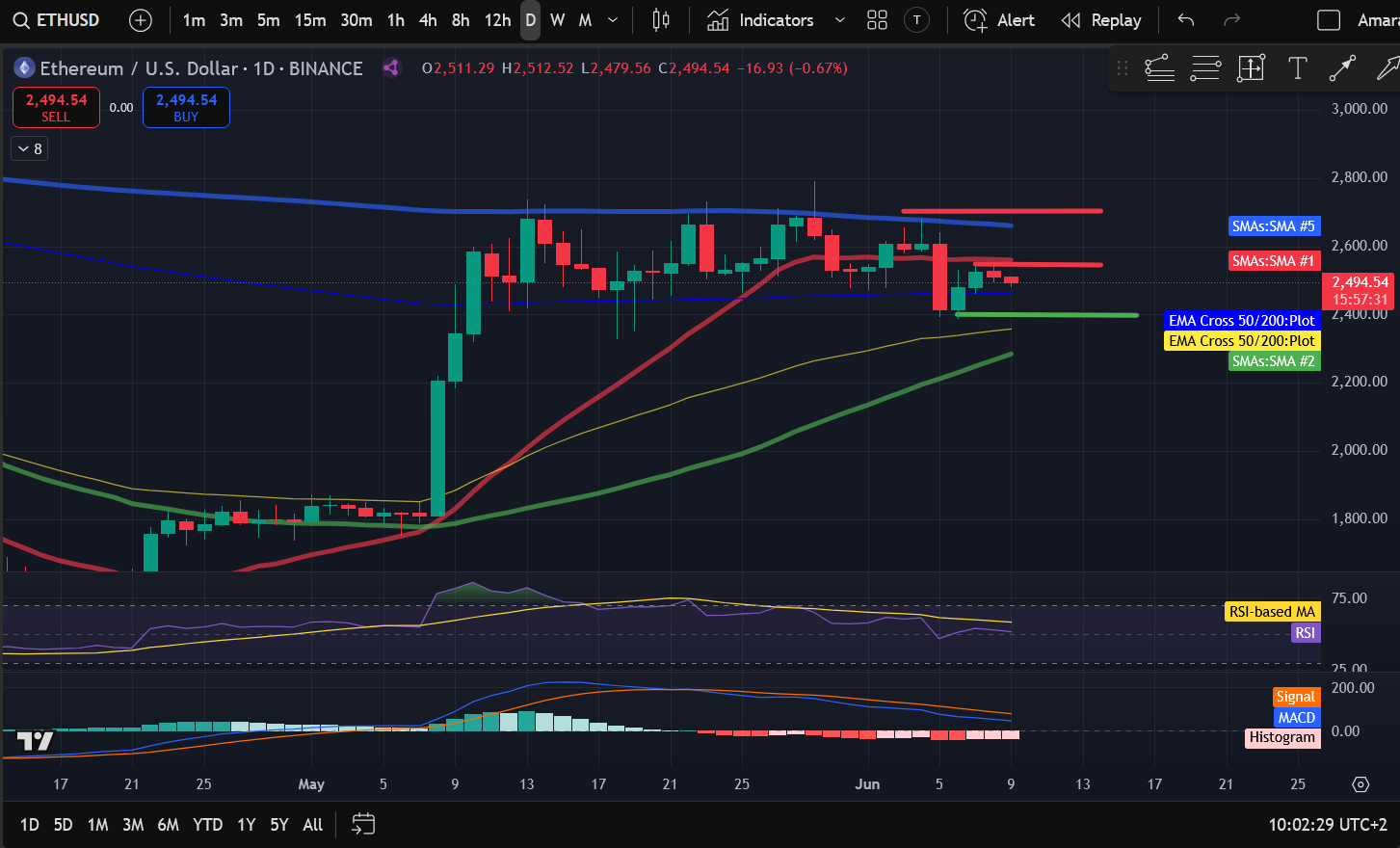This screenshot has width=1400, height=848.
Task: Undo the last chart action
Action: pyautogui.click(x=1186, y=20)
